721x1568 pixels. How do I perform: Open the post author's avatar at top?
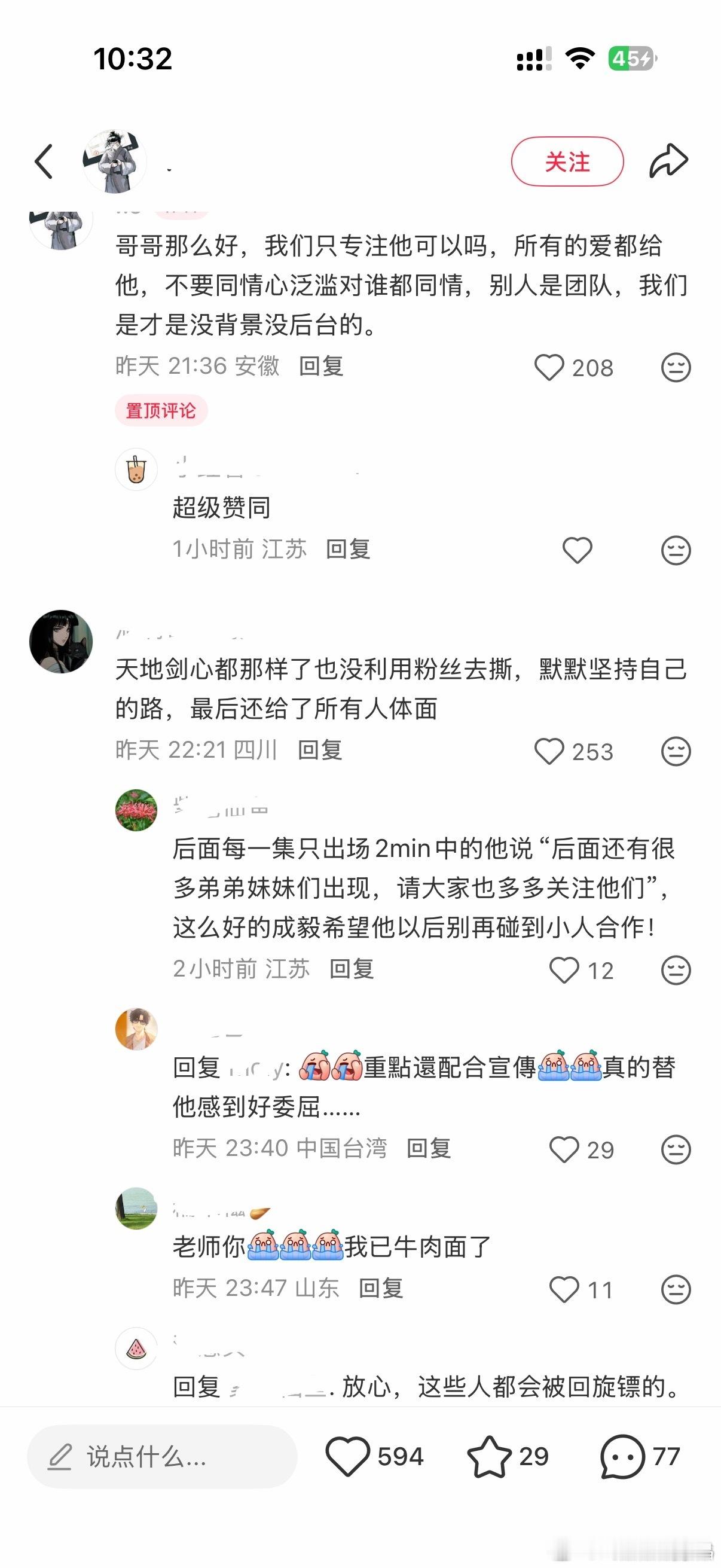[114, 161]
